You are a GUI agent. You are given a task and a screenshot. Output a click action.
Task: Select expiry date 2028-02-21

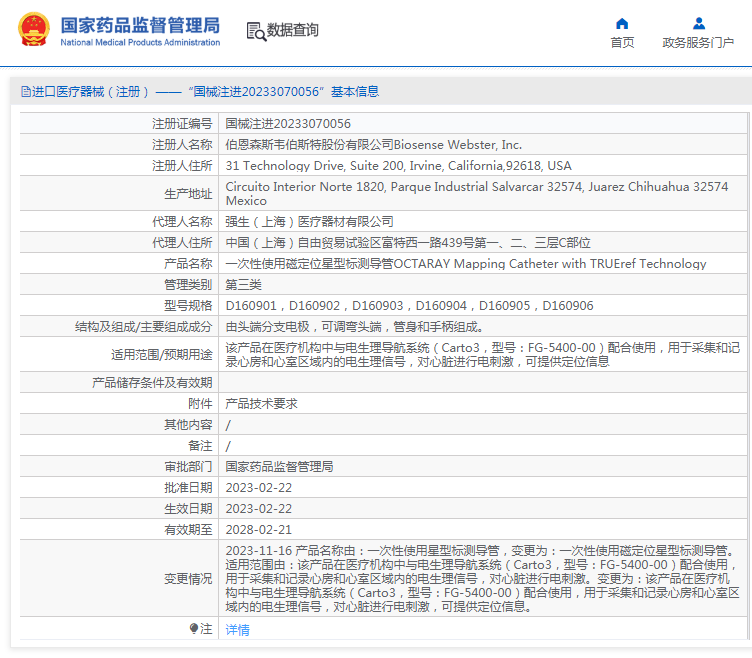(258, 530)
